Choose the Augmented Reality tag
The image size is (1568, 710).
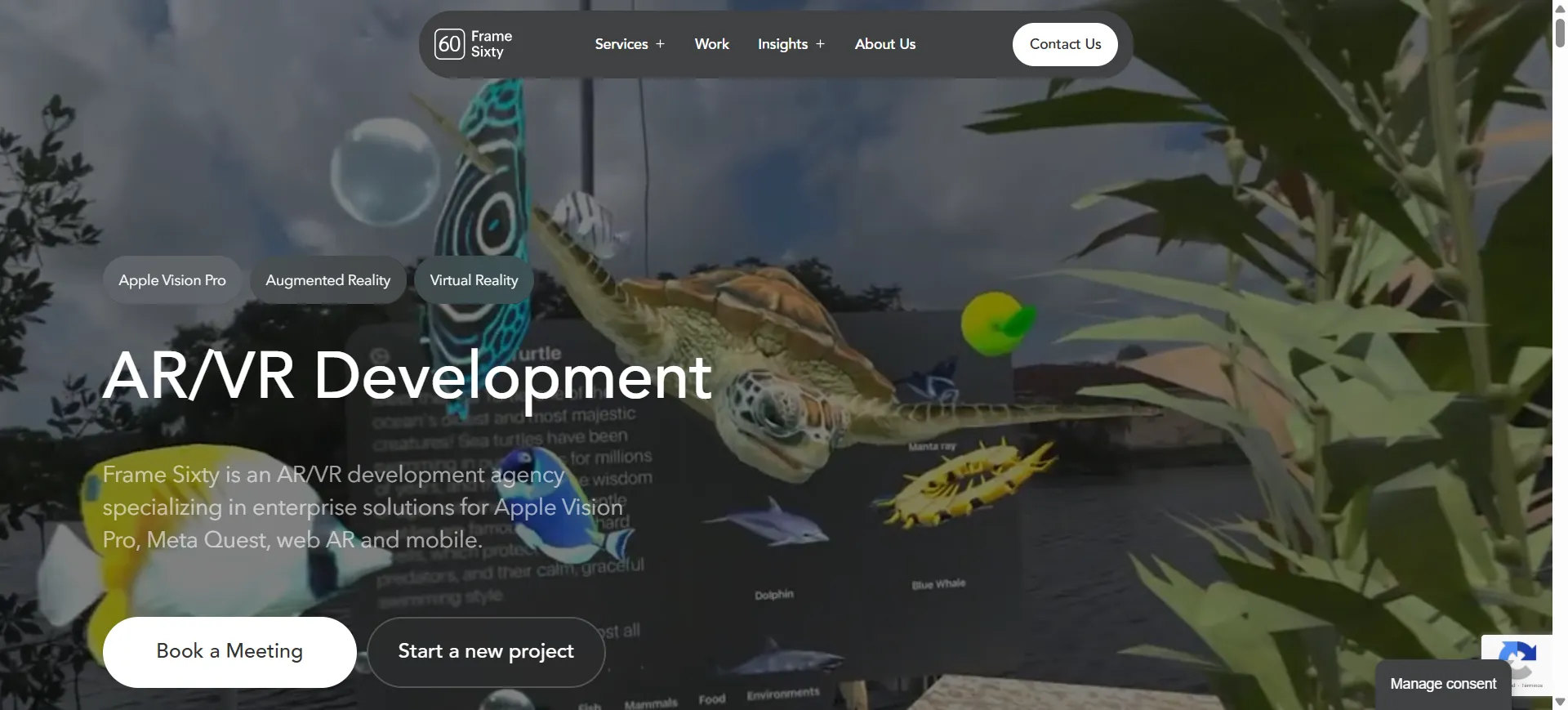(327, 280)
